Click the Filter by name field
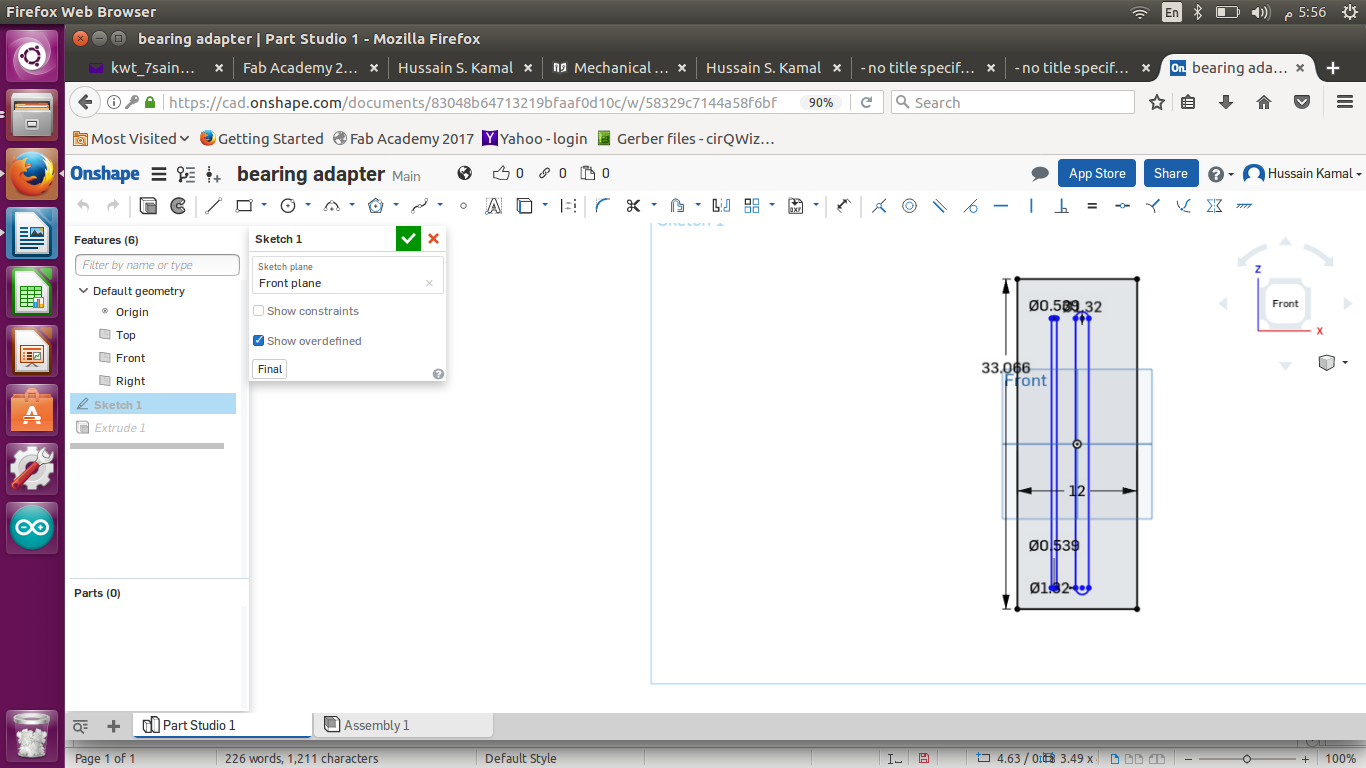The image size is (1366, 768). (157, 265)
